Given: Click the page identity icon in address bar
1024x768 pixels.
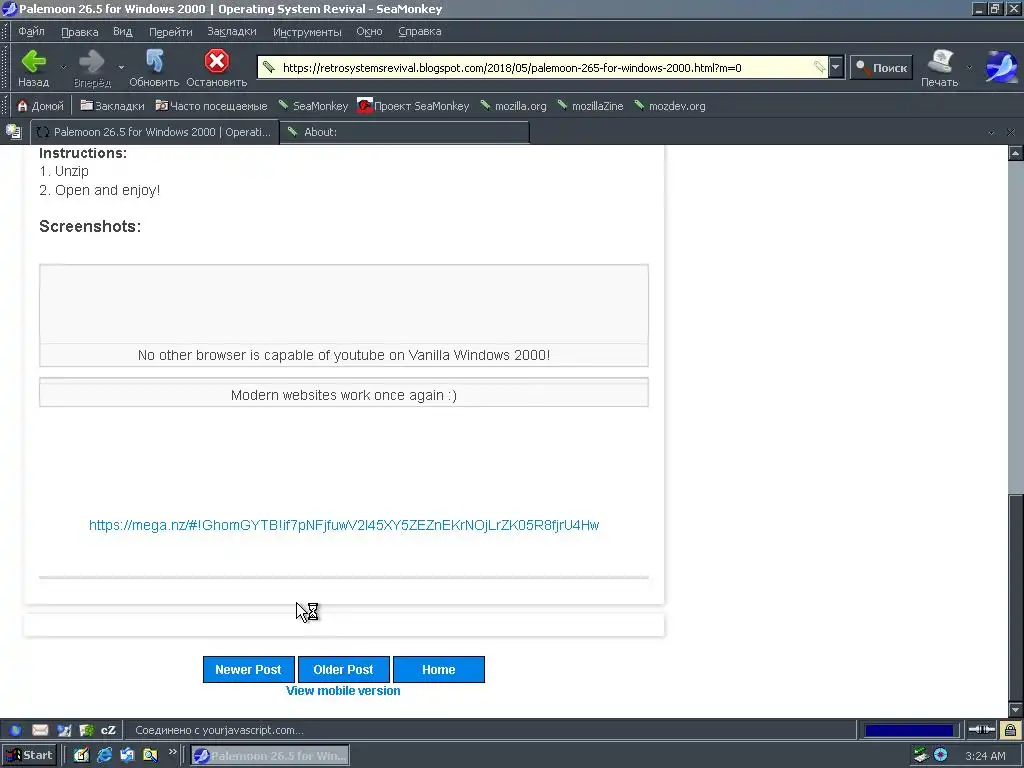Looking at the screenshot, I should pyautogui.click(x=268, y=67).
